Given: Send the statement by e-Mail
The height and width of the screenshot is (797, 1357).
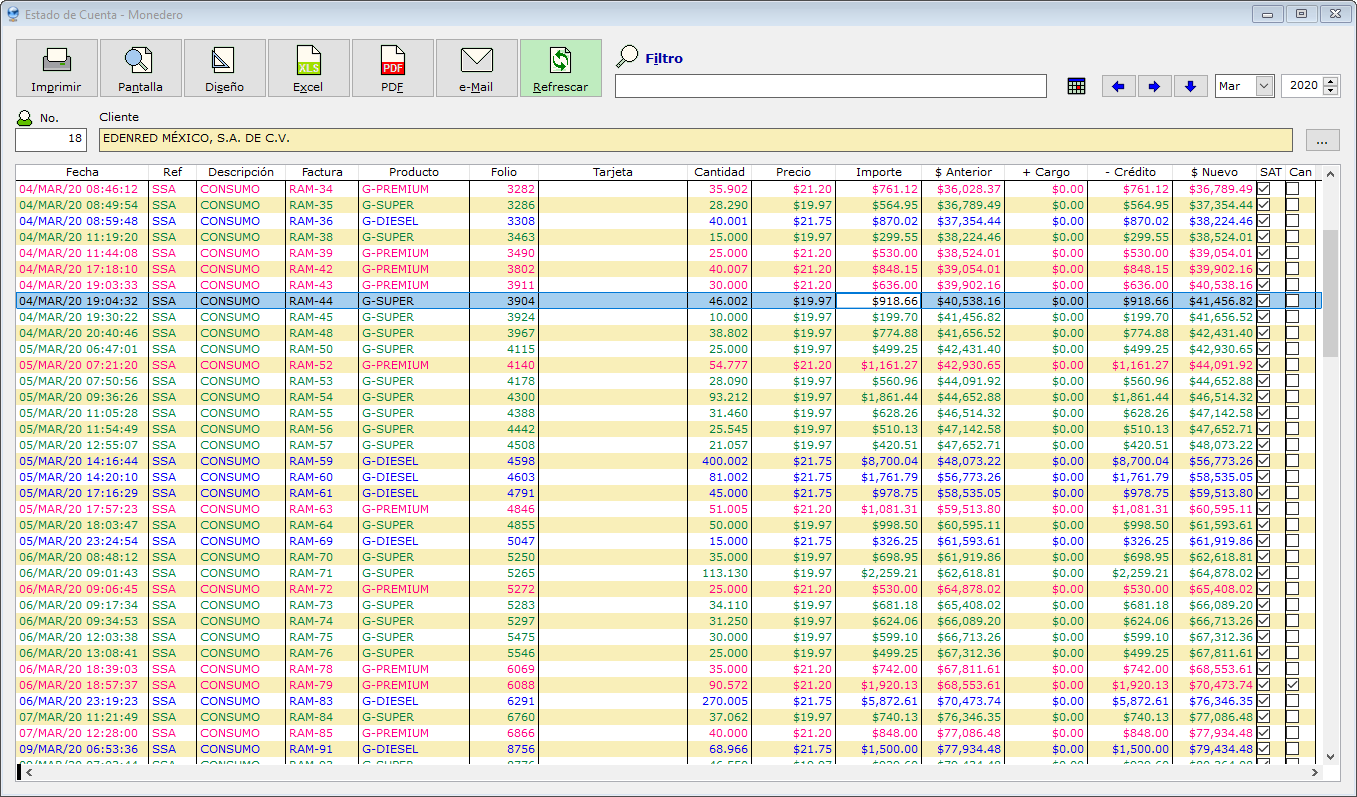Looking at the screenshot, I should [476, 67].
